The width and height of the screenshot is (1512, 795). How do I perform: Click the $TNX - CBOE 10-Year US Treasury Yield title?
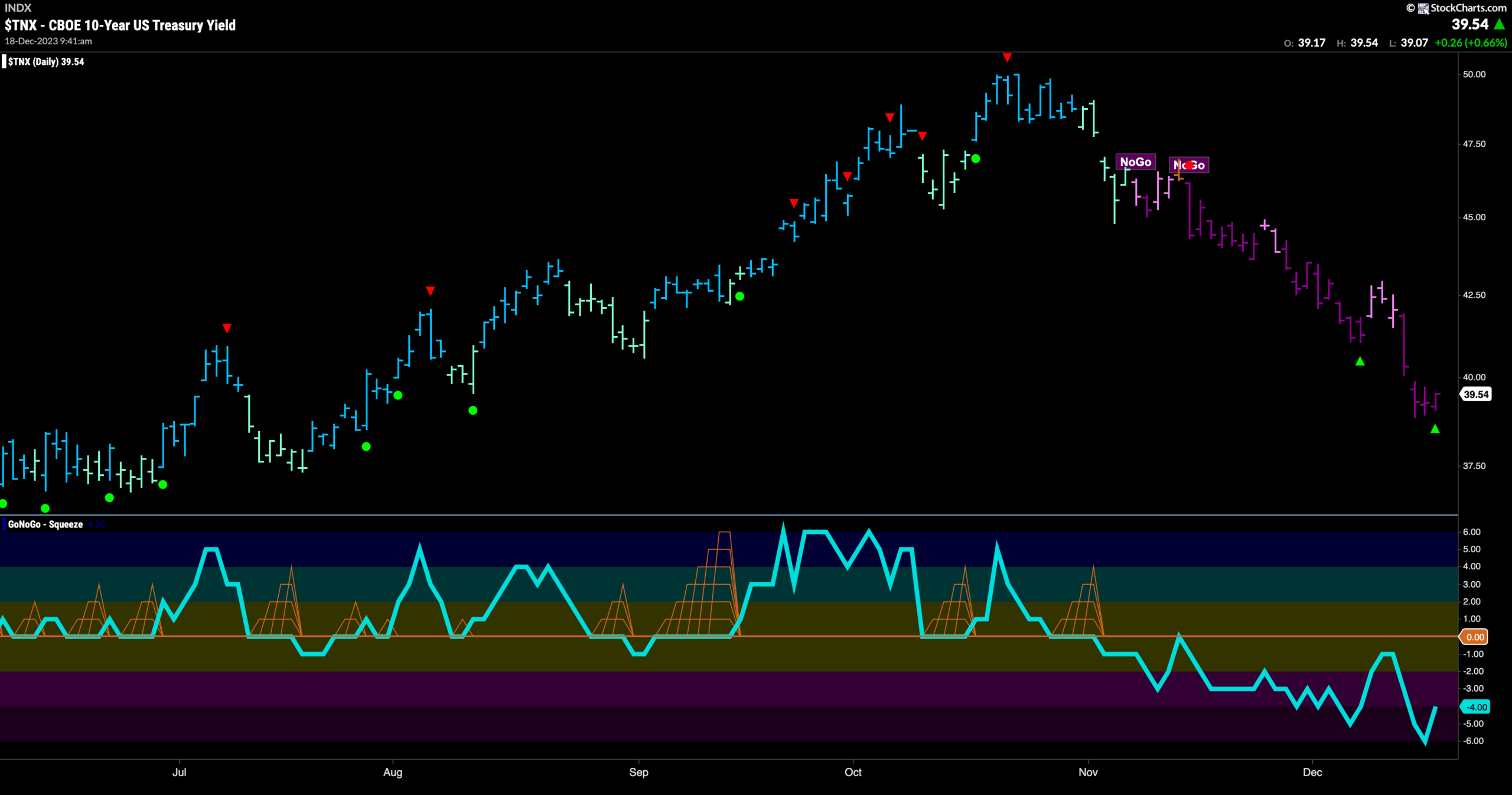(x=120, y=25)
